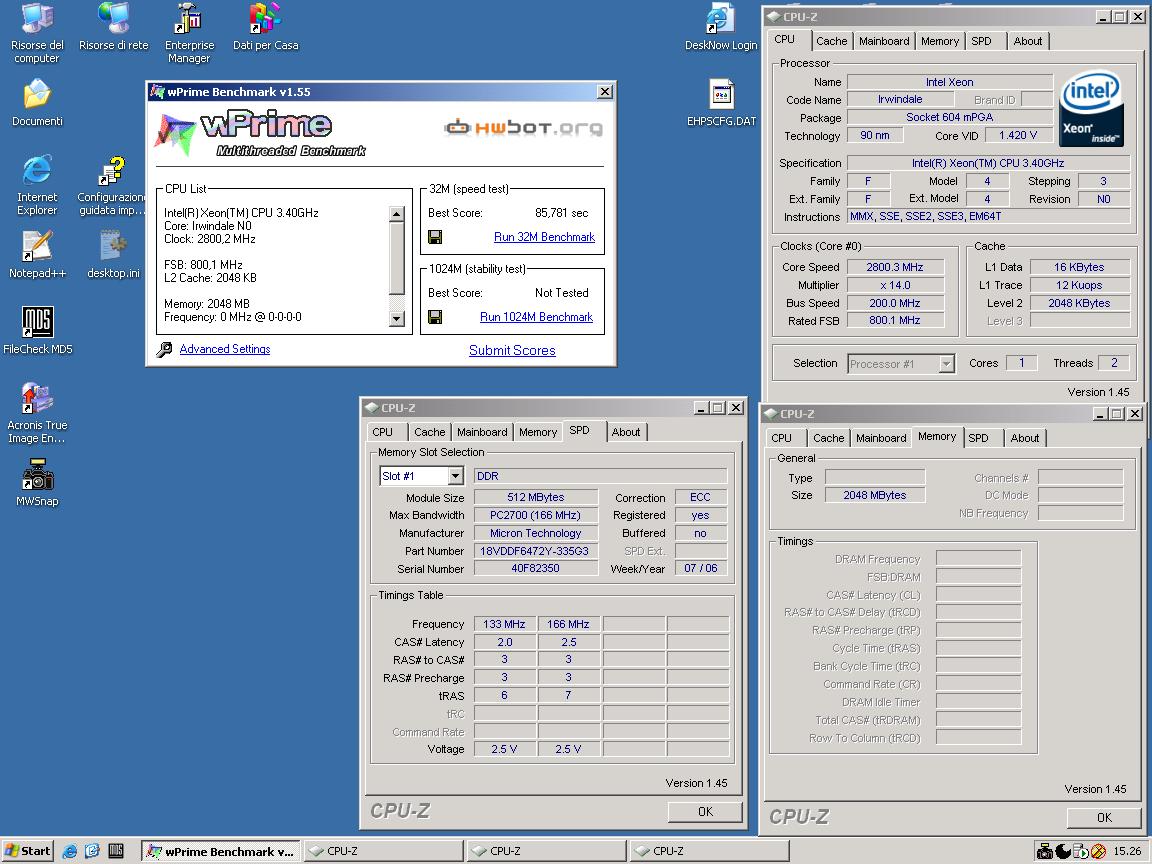This screenshot has height=864, width=1152.
Task: Click the Core Speed 2800.3 MHz field
Action: click(894, 267)
